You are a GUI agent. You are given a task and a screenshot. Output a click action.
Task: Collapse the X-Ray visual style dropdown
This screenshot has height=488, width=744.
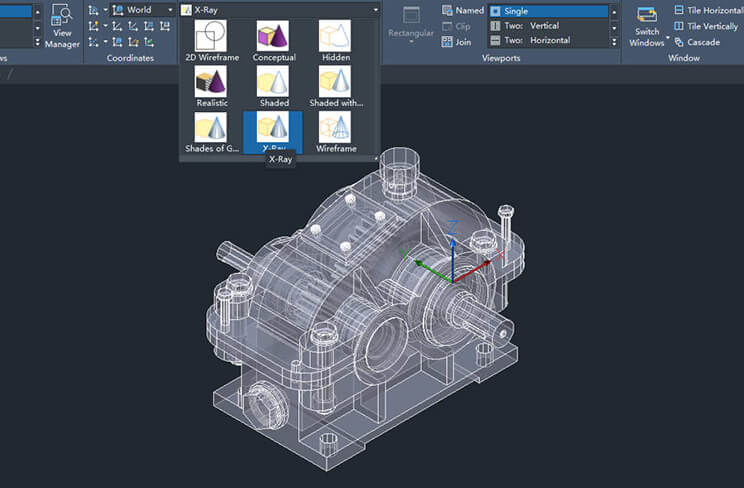click(x=375, y=10)
